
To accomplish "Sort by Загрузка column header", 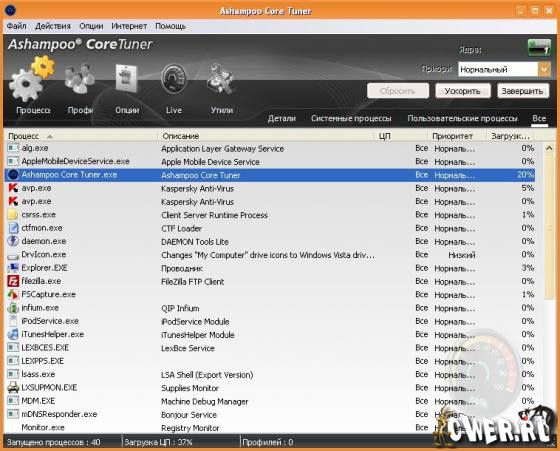I will [x=510, y=136].
